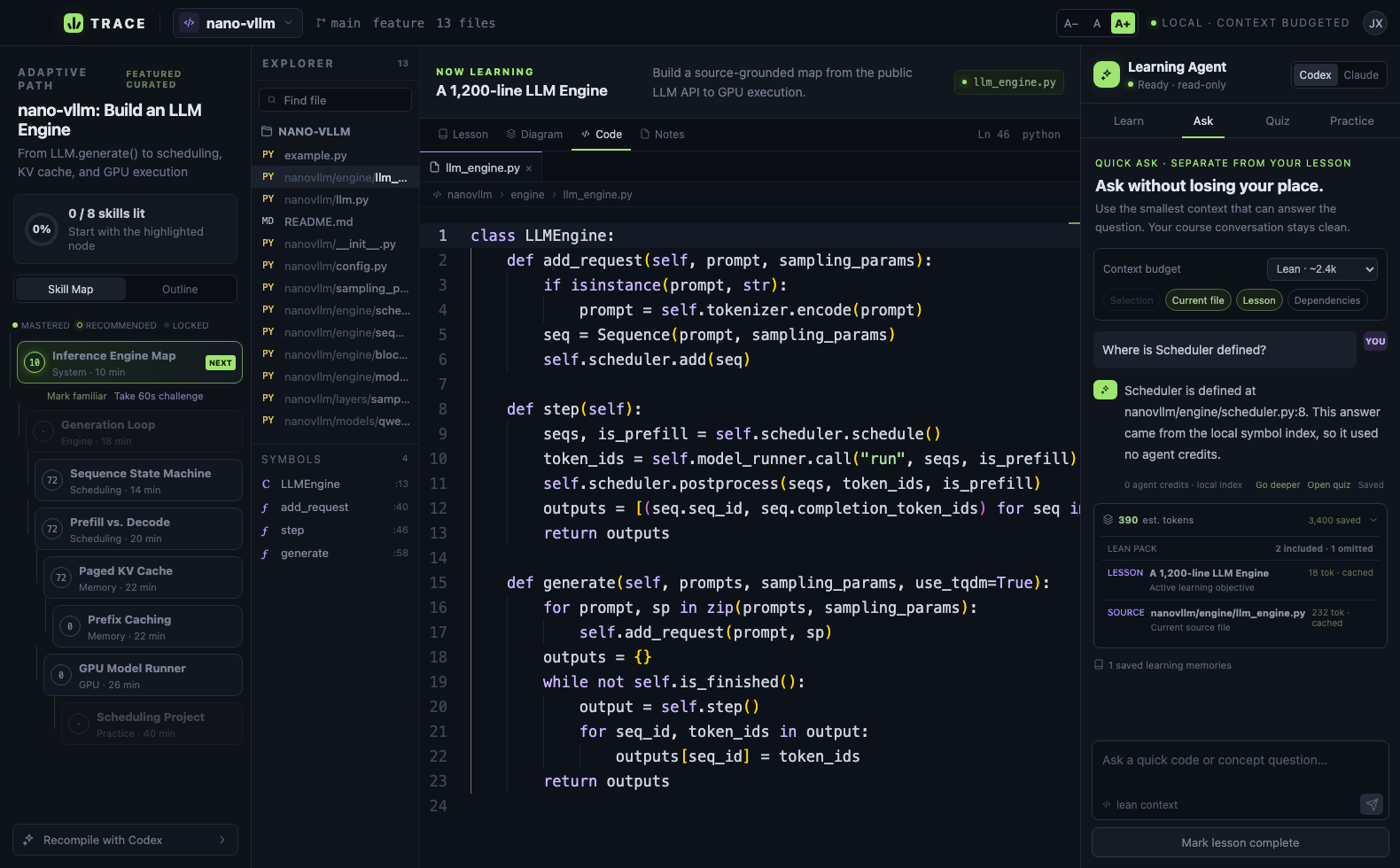The image size is (1400, 868).
Task: Click the main branch icon
Action: (321, 23)
